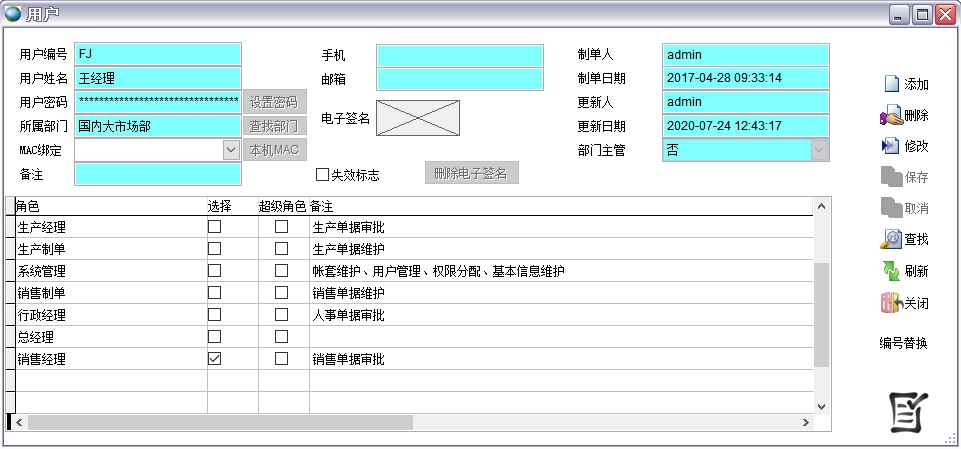
Task: Click into the 手机 input field
Action: 459,55
